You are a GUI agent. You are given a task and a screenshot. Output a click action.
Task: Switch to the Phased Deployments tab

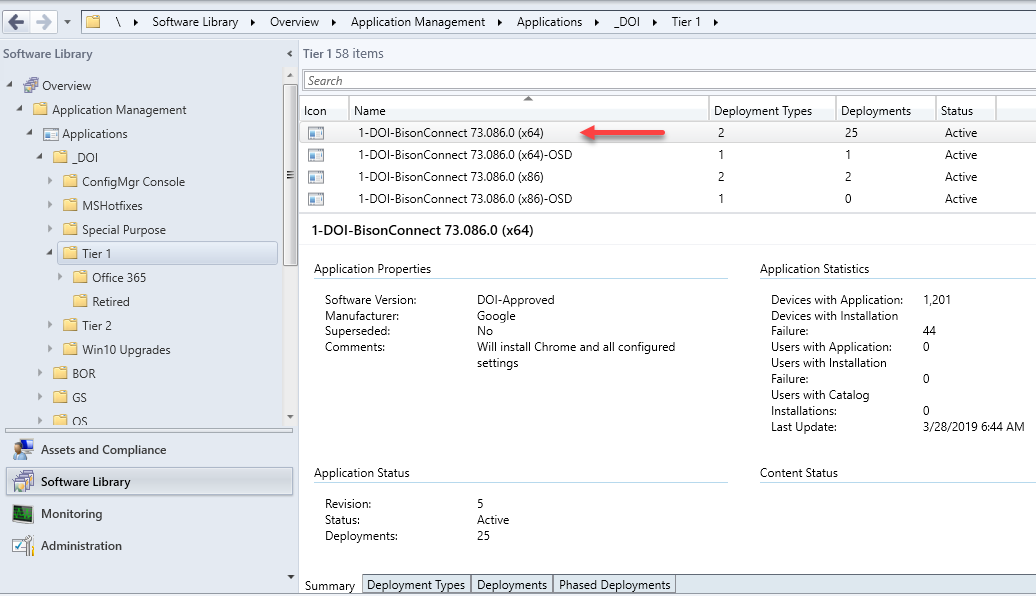[614, 585]
